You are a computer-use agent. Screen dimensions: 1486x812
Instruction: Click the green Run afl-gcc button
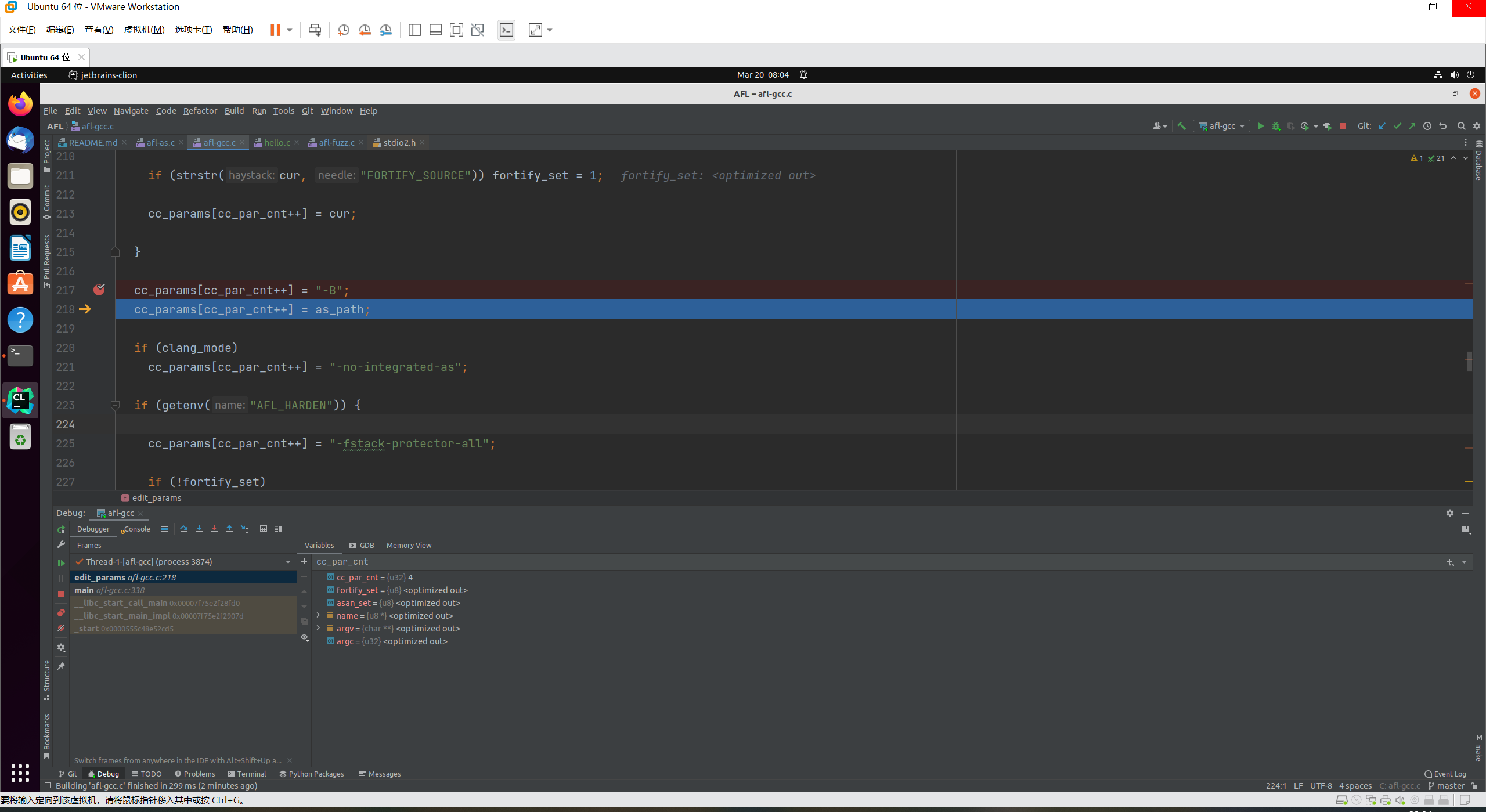tap(1260, 126)
